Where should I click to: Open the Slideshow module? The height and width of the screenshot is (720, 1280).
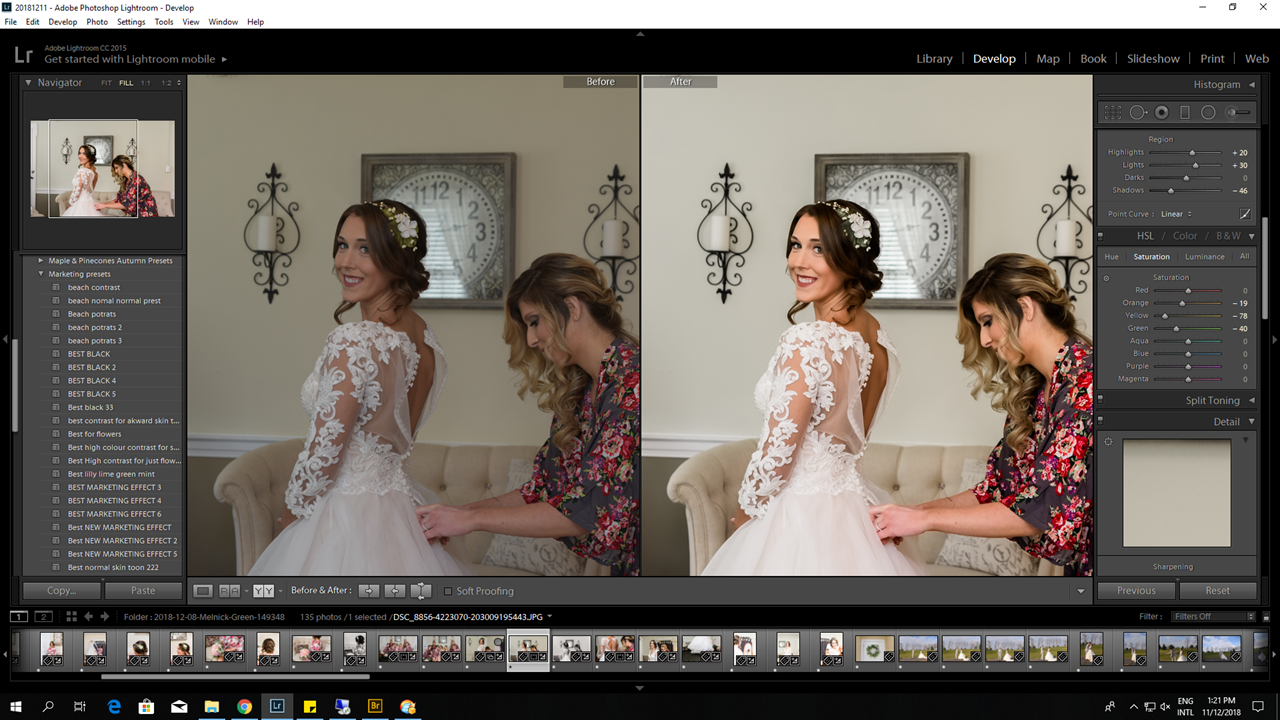pos(1153,59)
